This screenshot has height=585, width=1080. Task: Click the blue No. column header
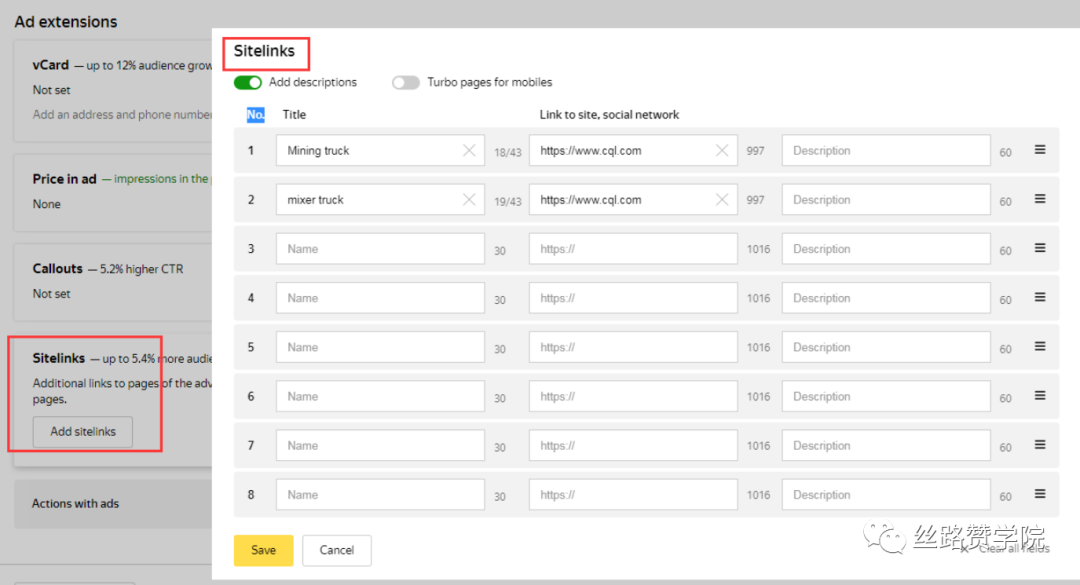253,114
